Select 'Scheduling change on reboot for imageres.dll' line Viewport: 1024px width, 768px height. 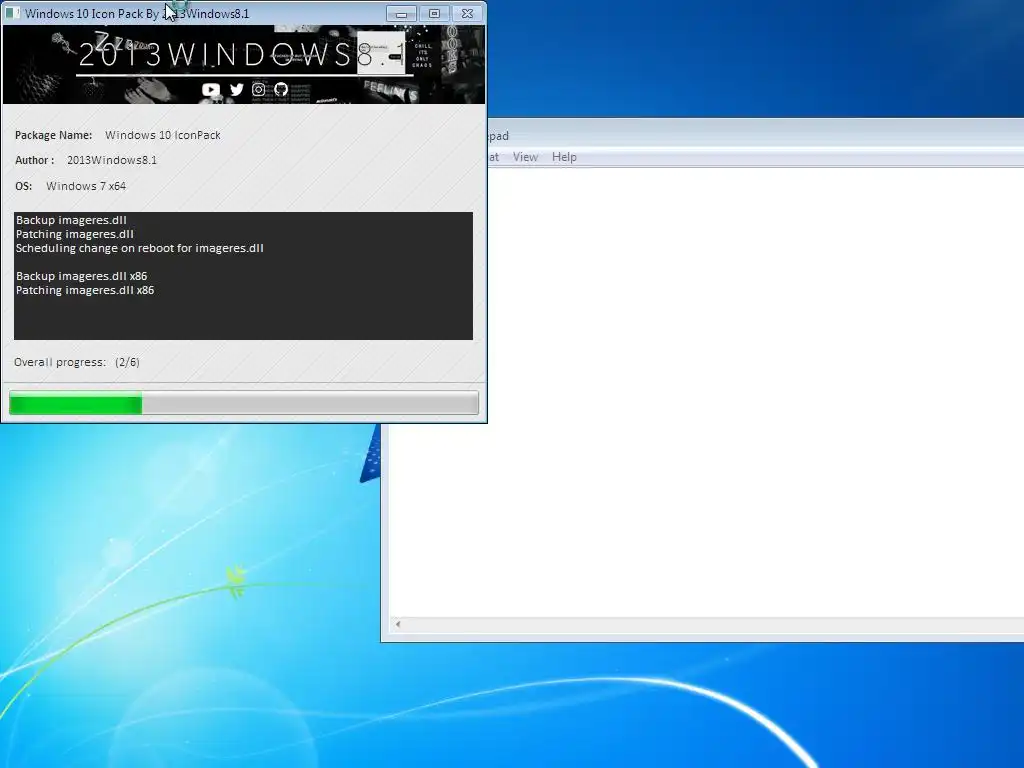coord(140,248)
